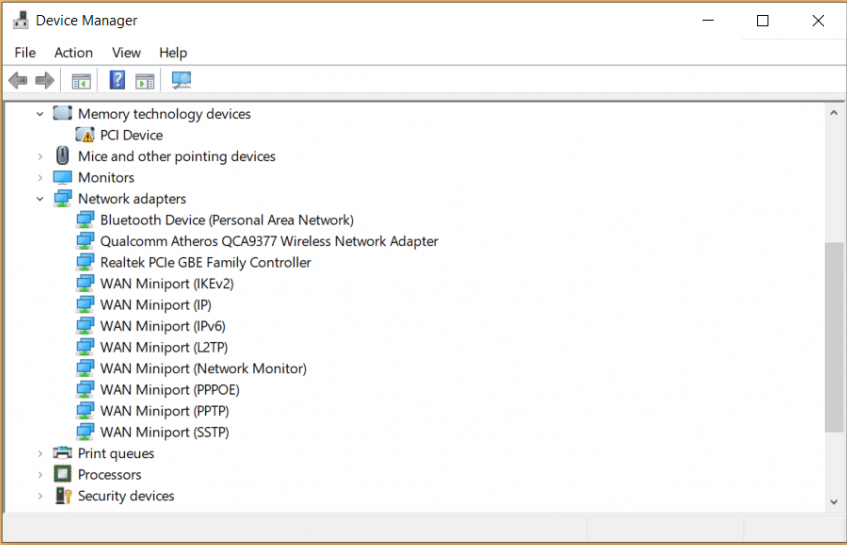847x545 pixels.
Task: Expand Mice and other pointing devices
Action: coord(40,157)
